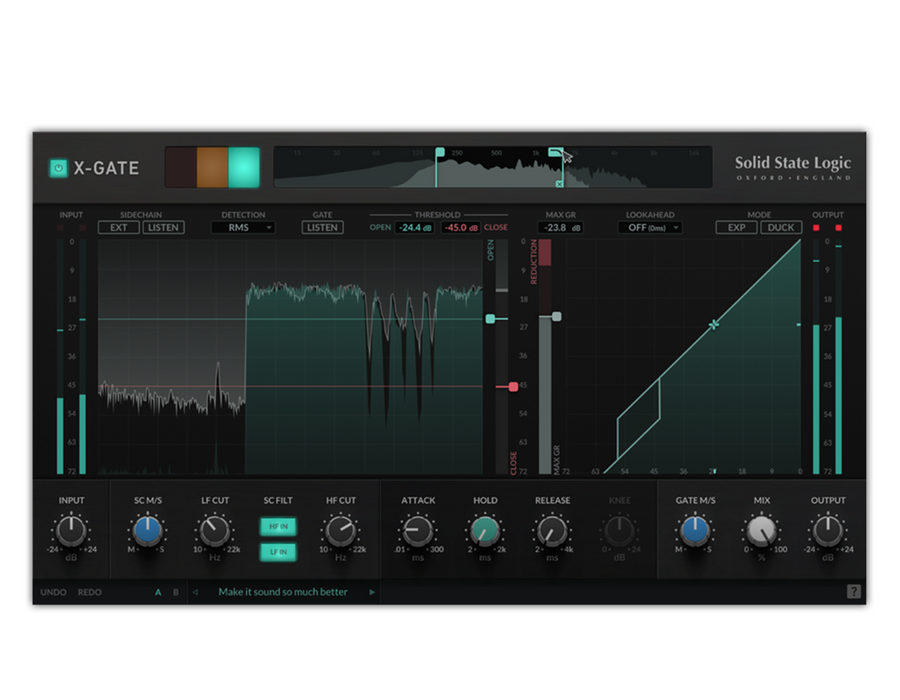Screen dimensions: 900x700
Task: Click the small X marker under HF flag
Action: [559, 184]
